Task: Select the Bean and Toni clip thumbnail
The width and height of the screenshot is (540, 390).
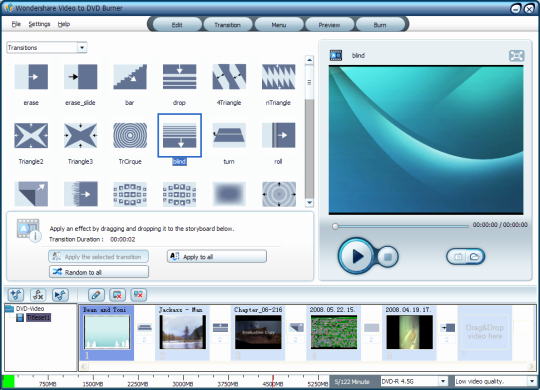Action: pyautogui.click(x=107, y=332)
